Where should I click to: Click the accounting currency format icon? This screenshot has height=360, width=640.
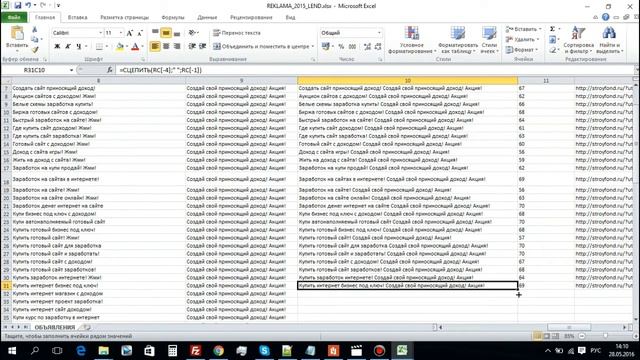tap(325, 47)
